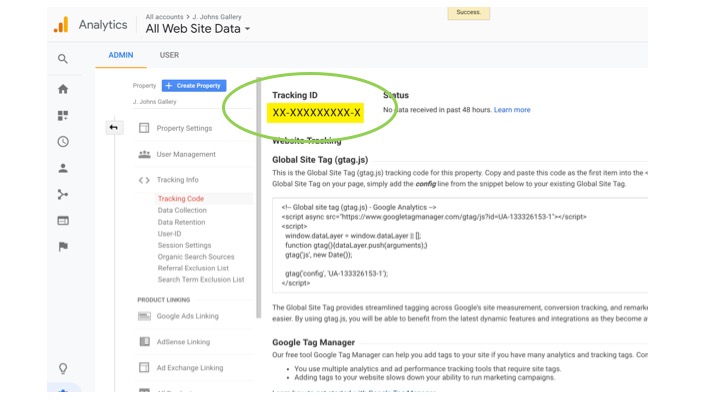Open Customization dashboards icon in sidebar
720x405 pixels.
(63, 115)
